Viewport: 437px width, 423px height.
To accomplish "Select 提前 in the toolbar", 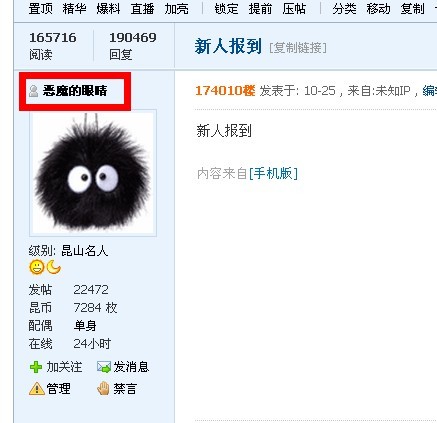I will coord(260,9).
